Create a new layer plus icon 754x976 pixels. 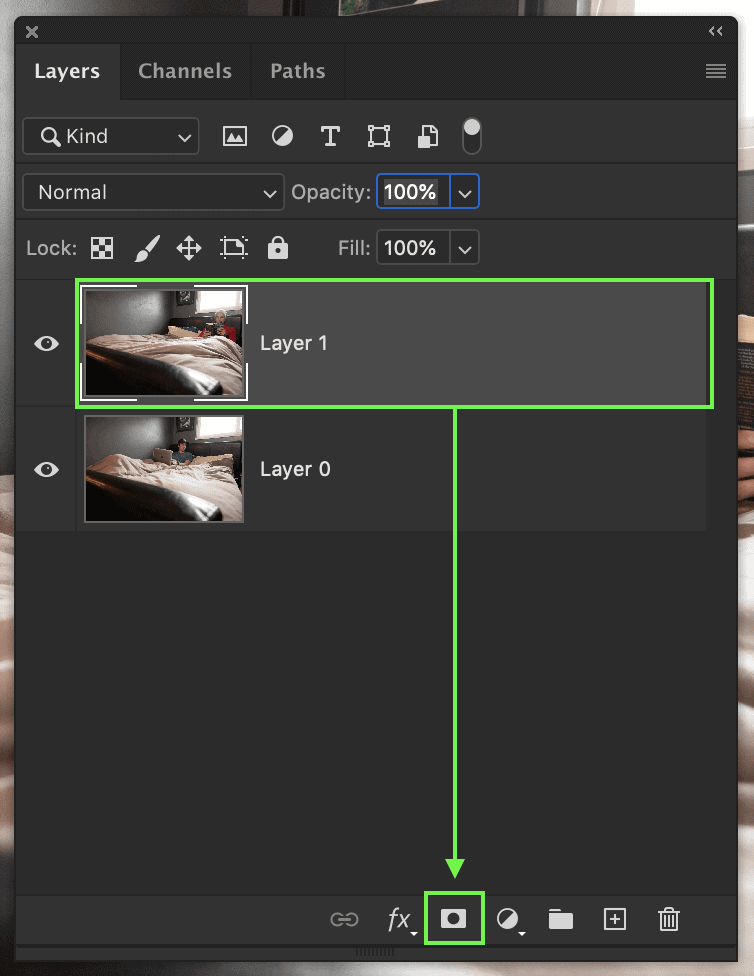click(x=615, y=919)
